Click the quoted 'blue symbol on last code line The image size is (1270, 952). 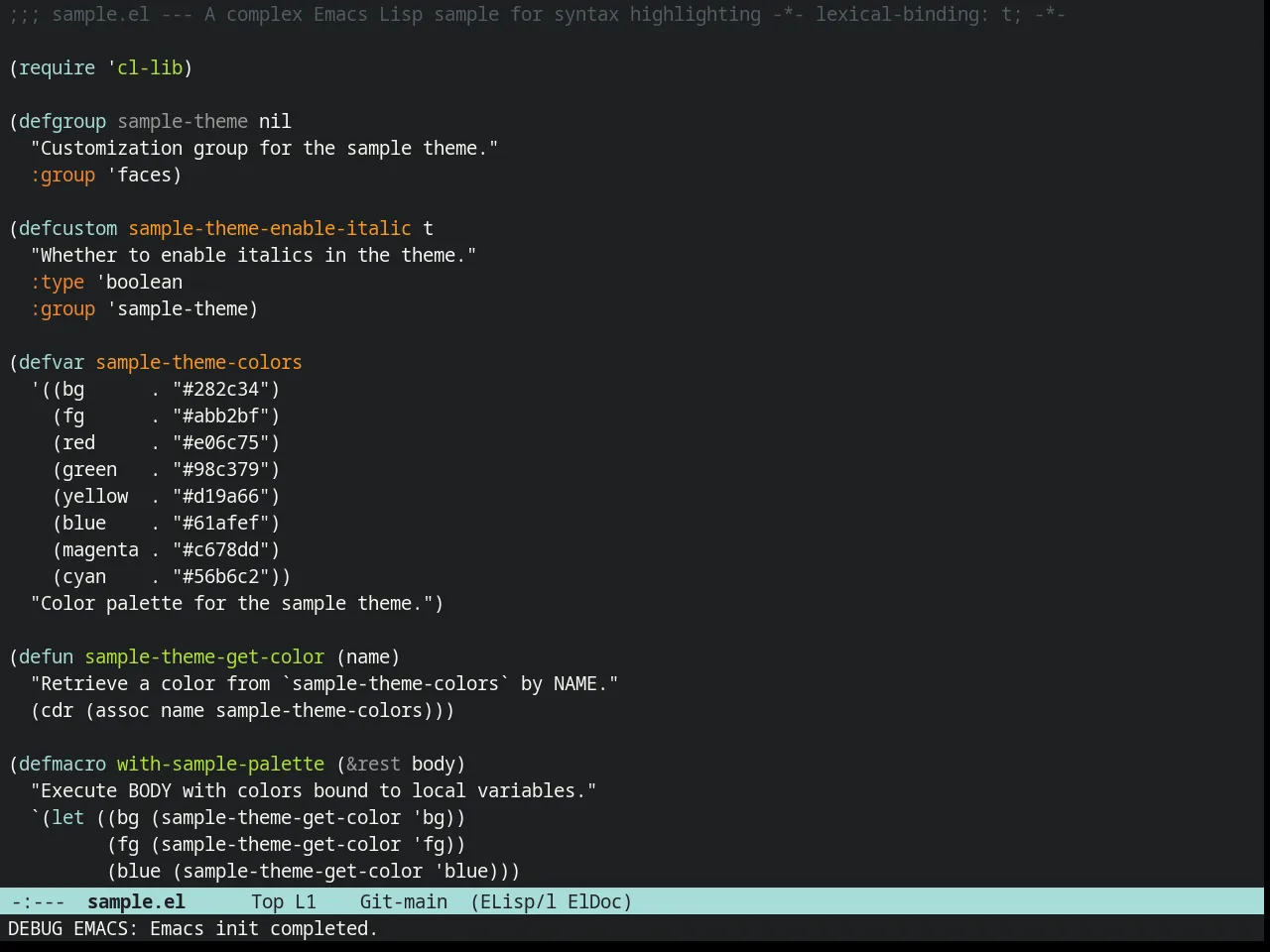[x=460, y=871]
